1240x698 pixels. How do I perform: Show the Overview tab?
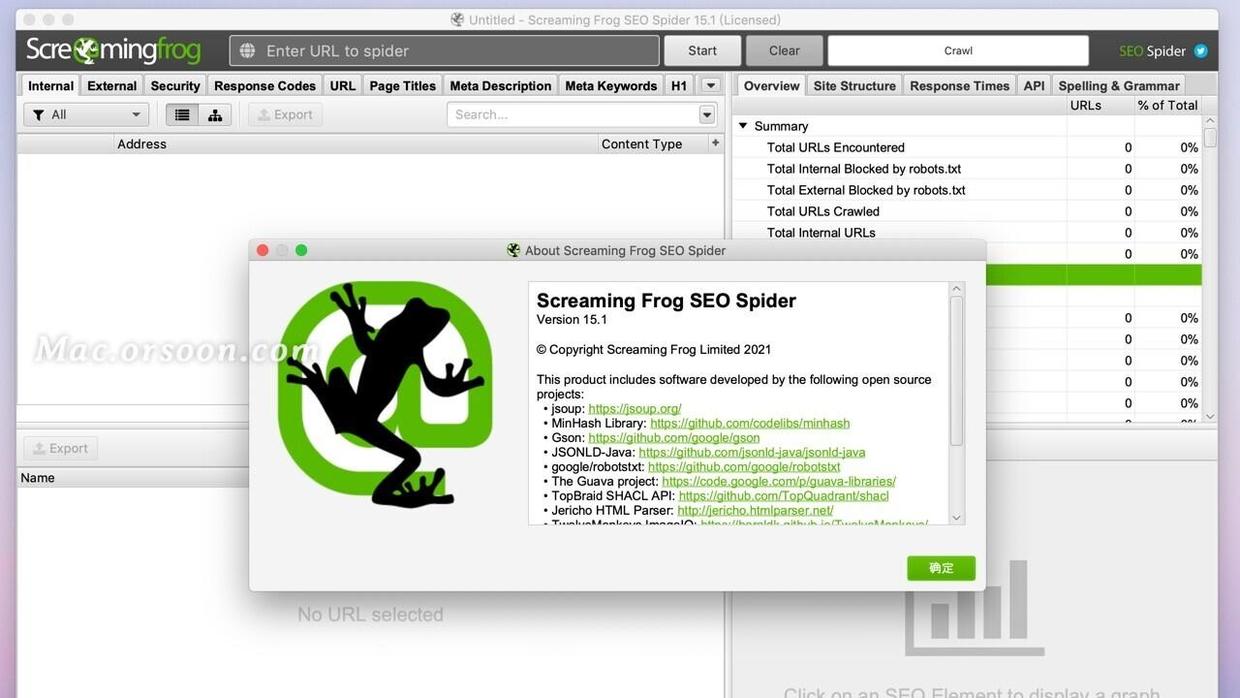click(772, 86)
